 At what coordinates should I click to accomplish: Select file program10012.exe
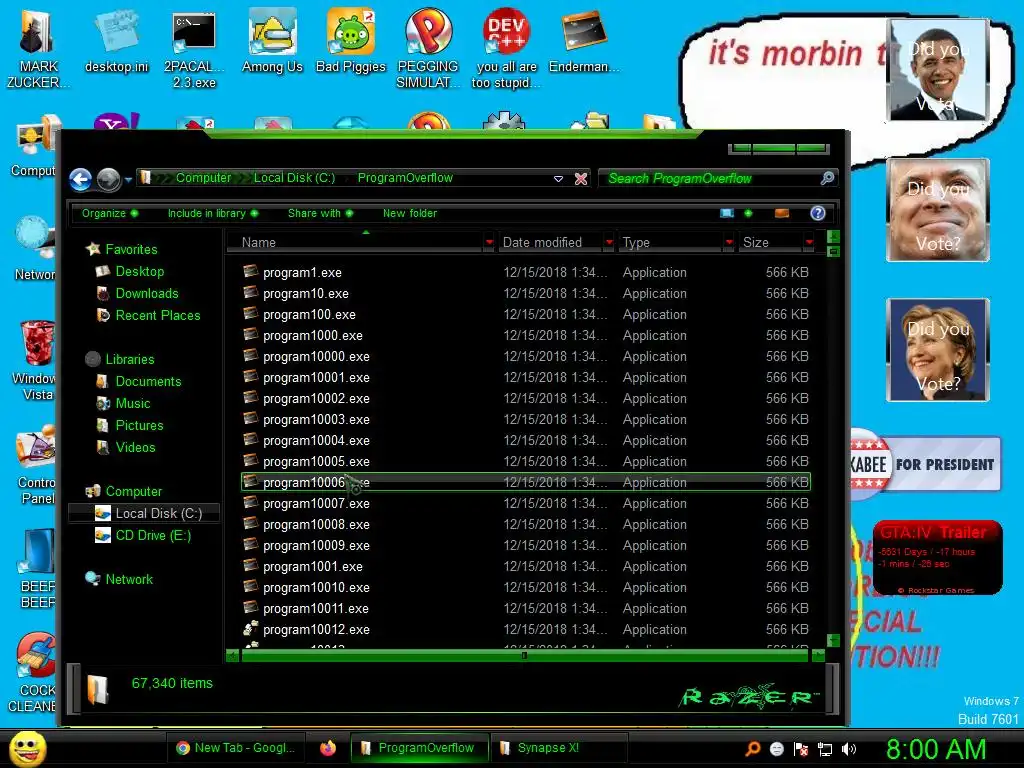(526, 630)
